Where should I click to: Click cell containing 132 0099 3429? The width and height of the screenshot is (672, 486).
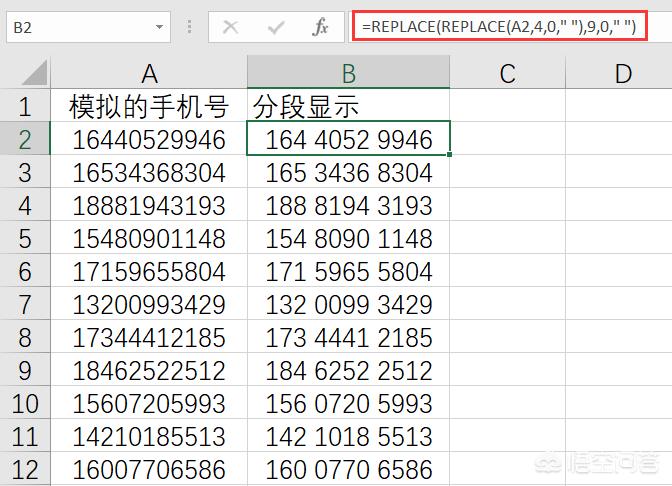pos(348,303)
